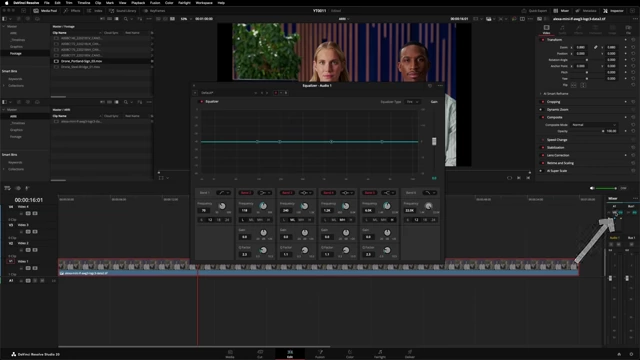
Task: Click the media pool search icon
Action: (126, 19)
